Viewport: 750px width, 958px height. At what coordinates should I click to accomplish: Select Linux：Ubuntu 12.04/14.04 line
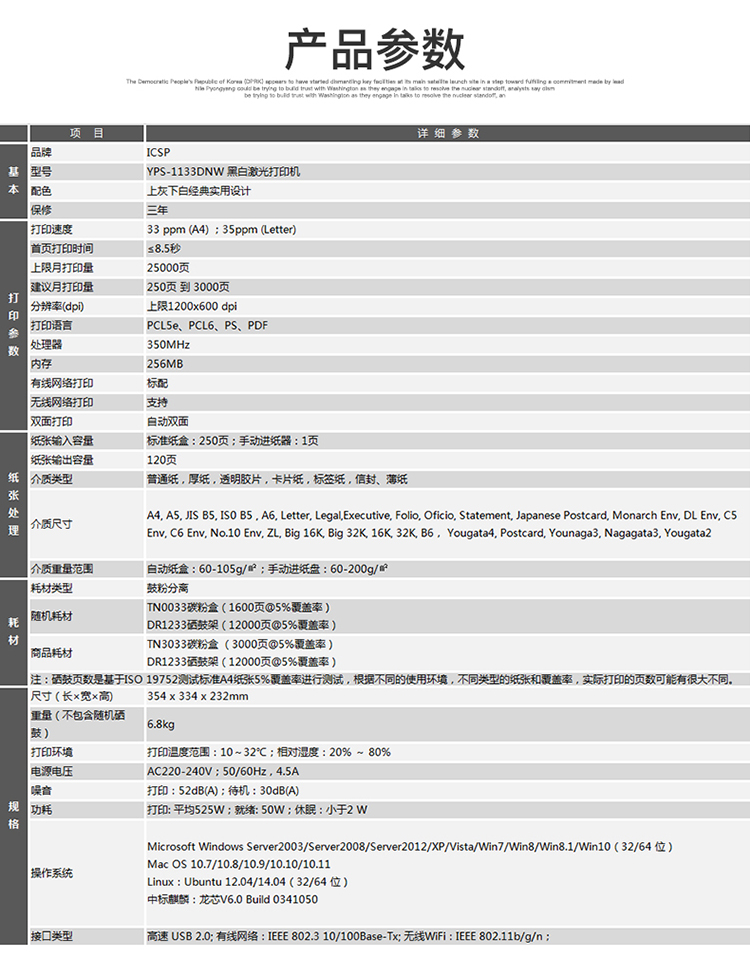coord(247,882)
